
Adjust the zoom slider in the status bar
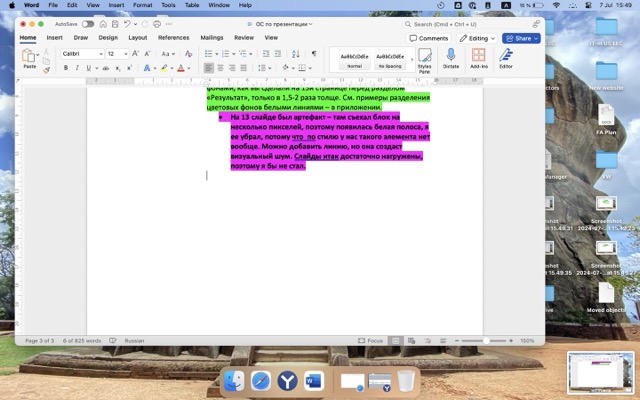pyautogui.click(x=487, y=340)
